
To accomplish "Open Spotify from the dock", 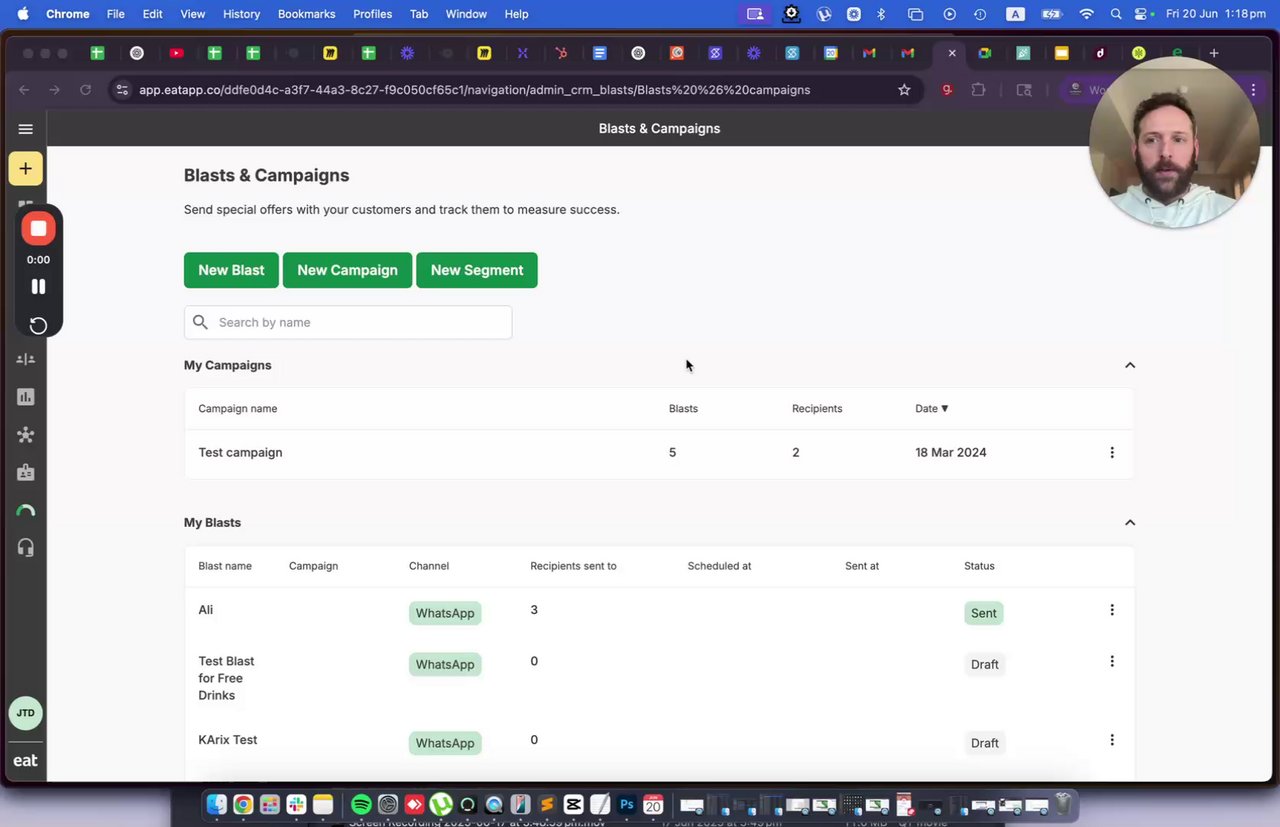I will 361,804.
